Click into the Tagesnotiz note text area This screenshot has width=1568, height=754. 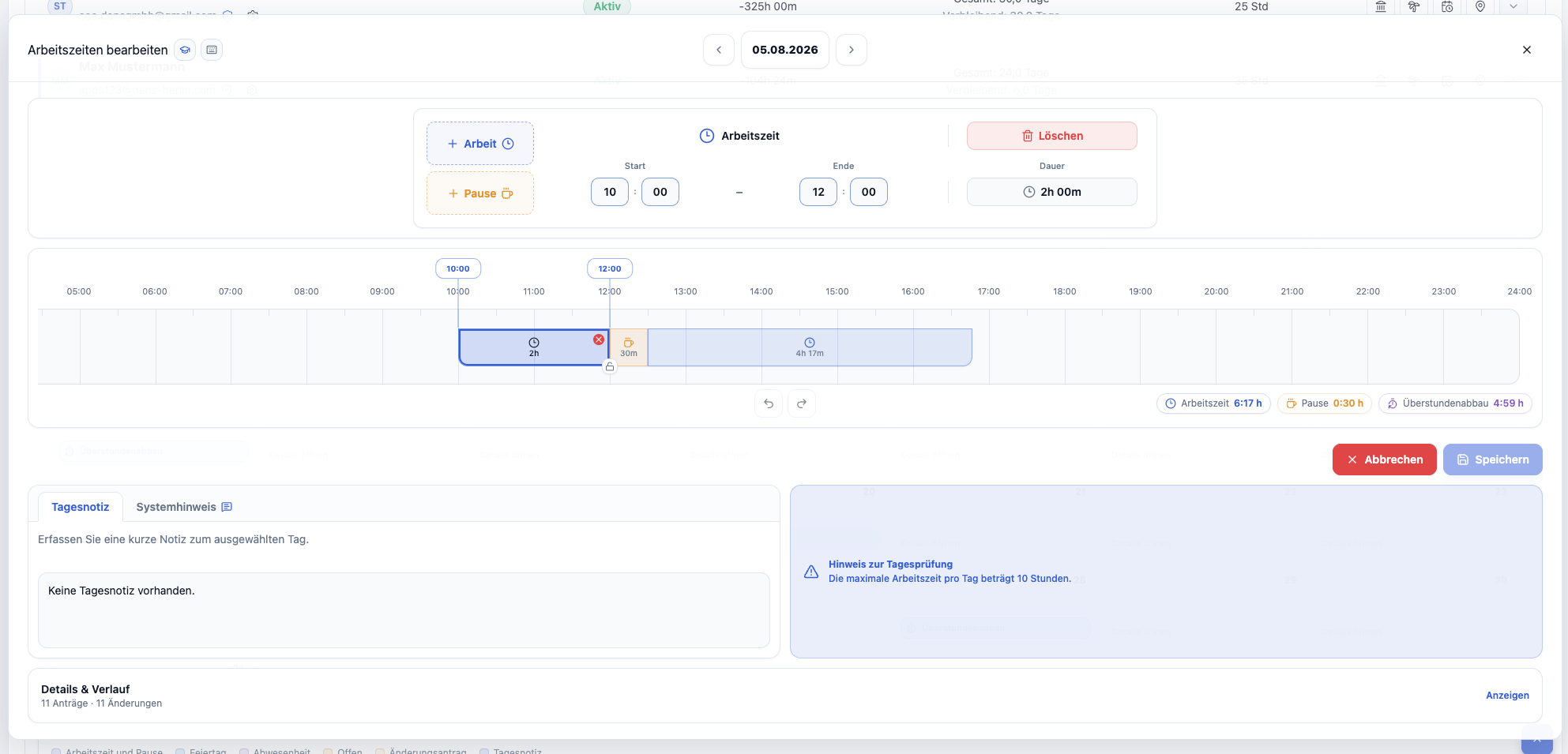(404, 610)
